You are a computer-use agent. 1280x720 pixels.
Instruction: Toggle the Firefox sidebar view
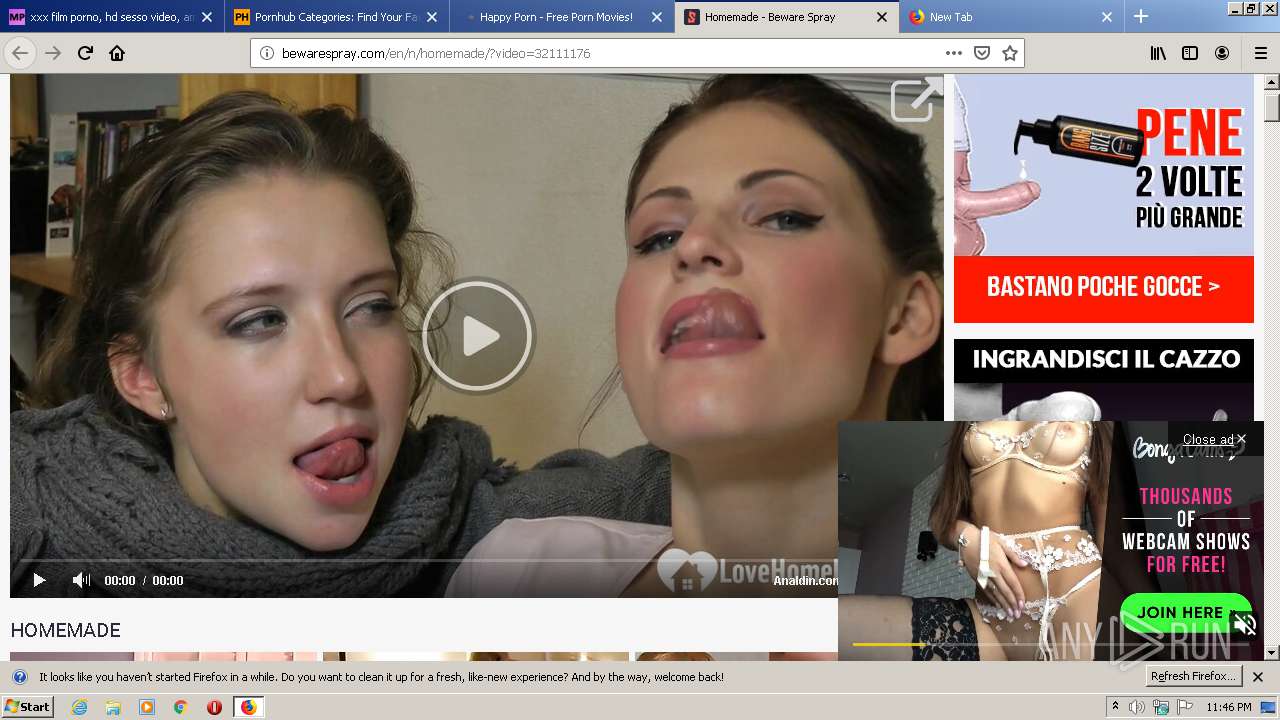pos(1190,53)
